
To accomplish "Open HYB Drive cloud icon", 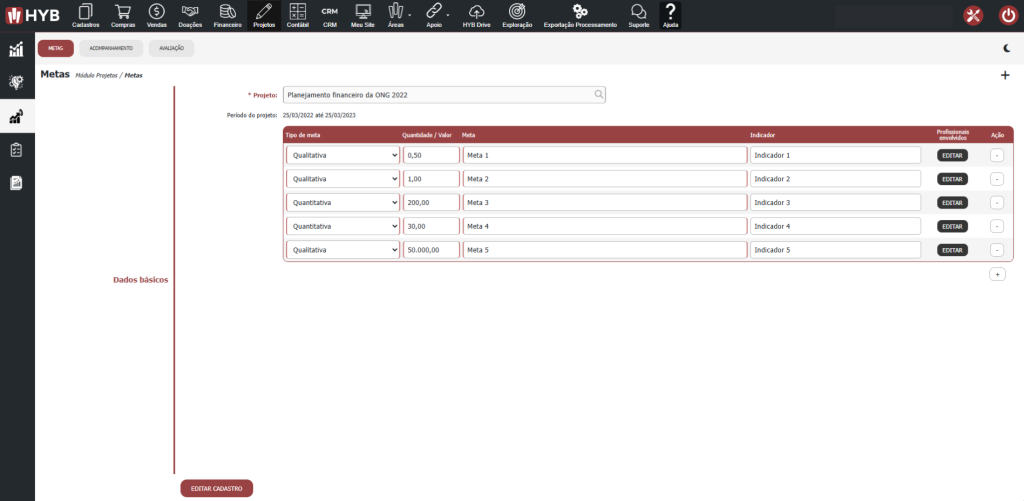I will (476, 14).
